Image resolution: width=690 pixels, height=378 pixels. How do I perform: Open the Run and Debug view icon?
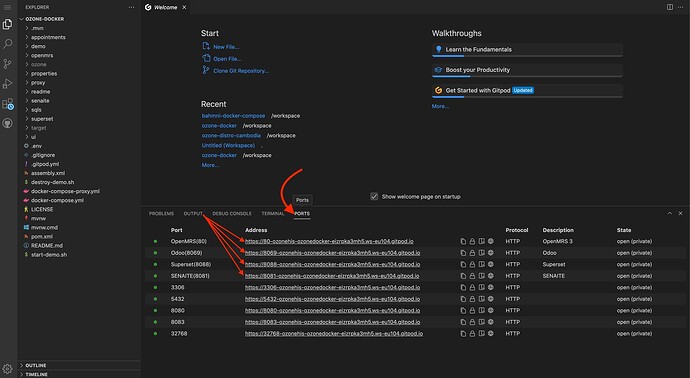7,84
